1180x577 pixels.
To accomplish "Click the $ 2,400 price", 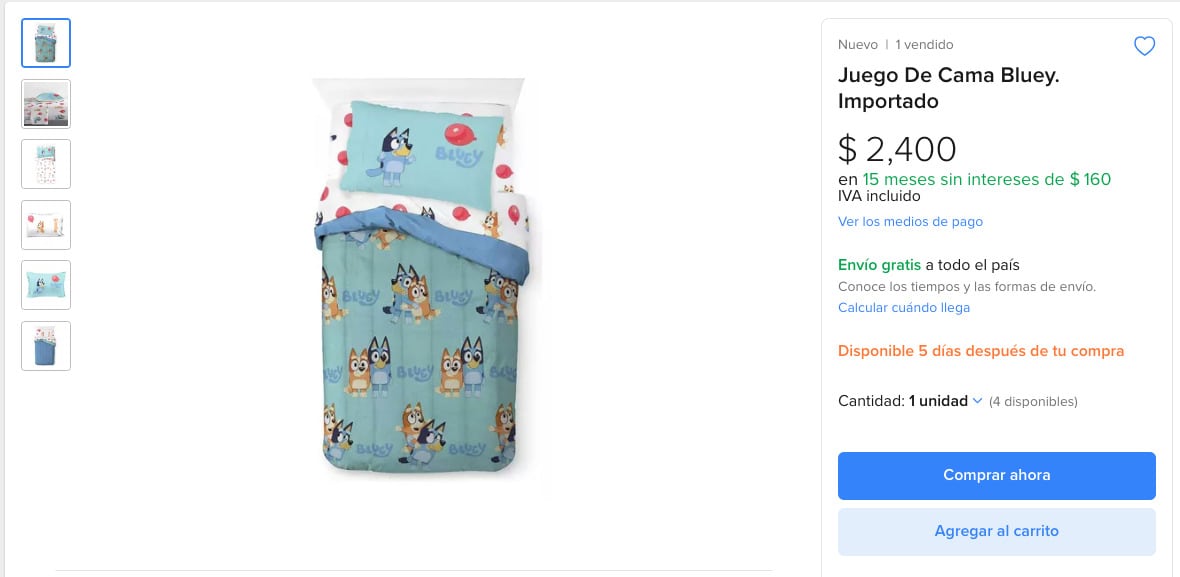I will 897,149.
